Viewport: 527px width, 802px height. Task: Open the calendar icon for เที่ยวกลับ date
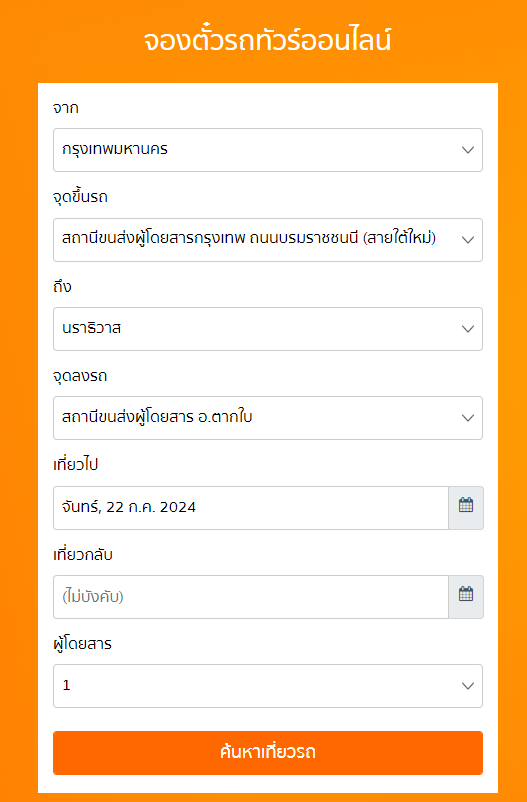pos(466,596)
